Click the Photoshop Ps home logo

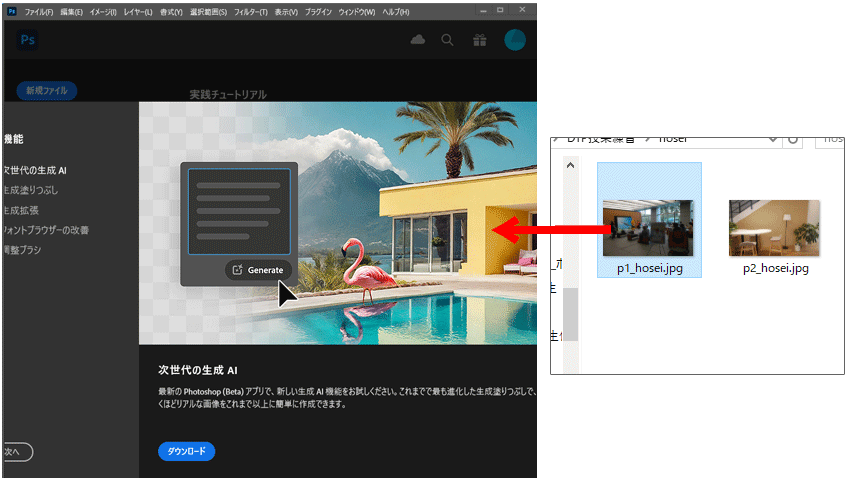[27, 40]
